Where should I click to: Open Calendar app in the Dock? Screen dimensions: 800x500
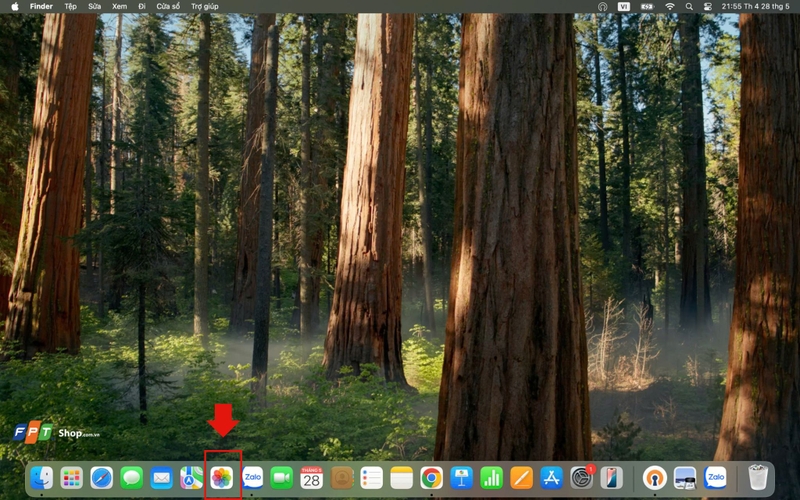(x=312, y=478)
